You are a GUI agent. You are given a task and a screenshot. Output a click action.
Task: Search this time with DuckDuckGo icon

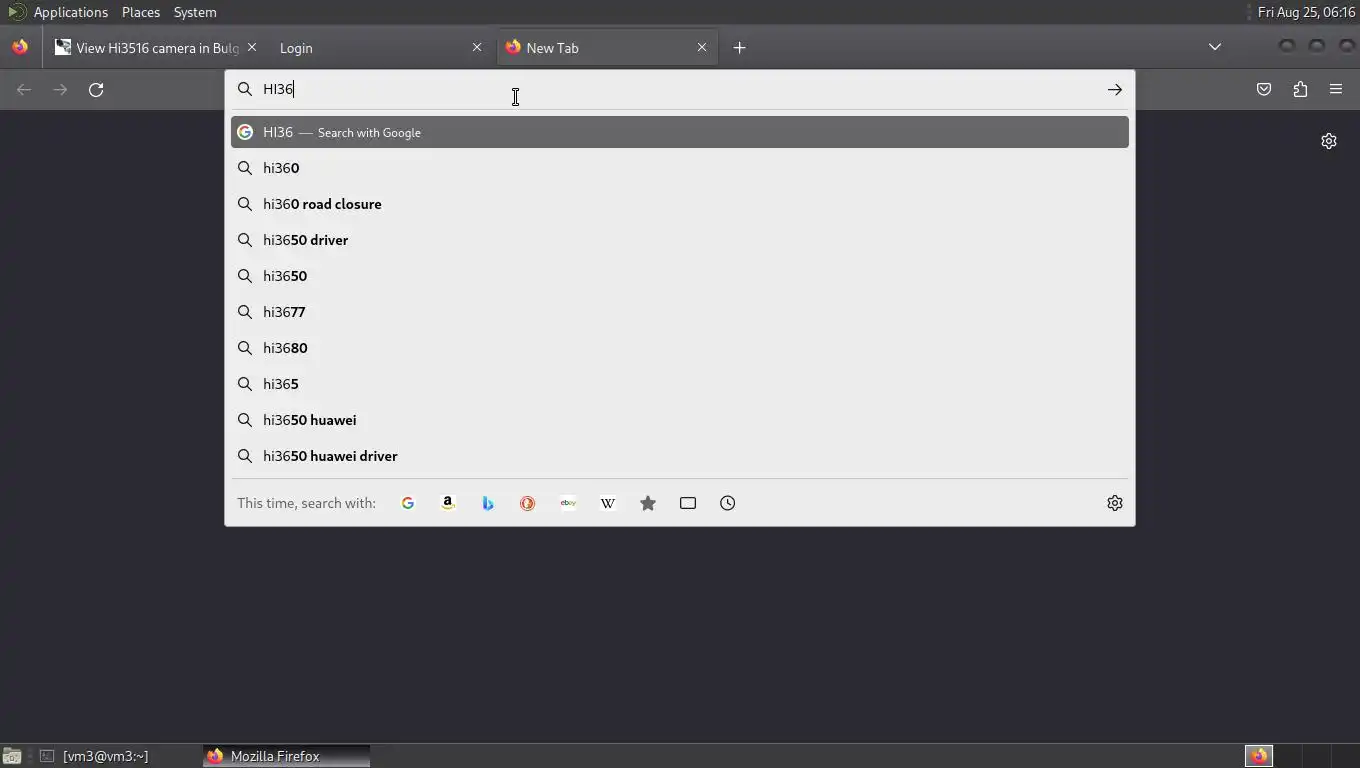[x=528, y=503]
